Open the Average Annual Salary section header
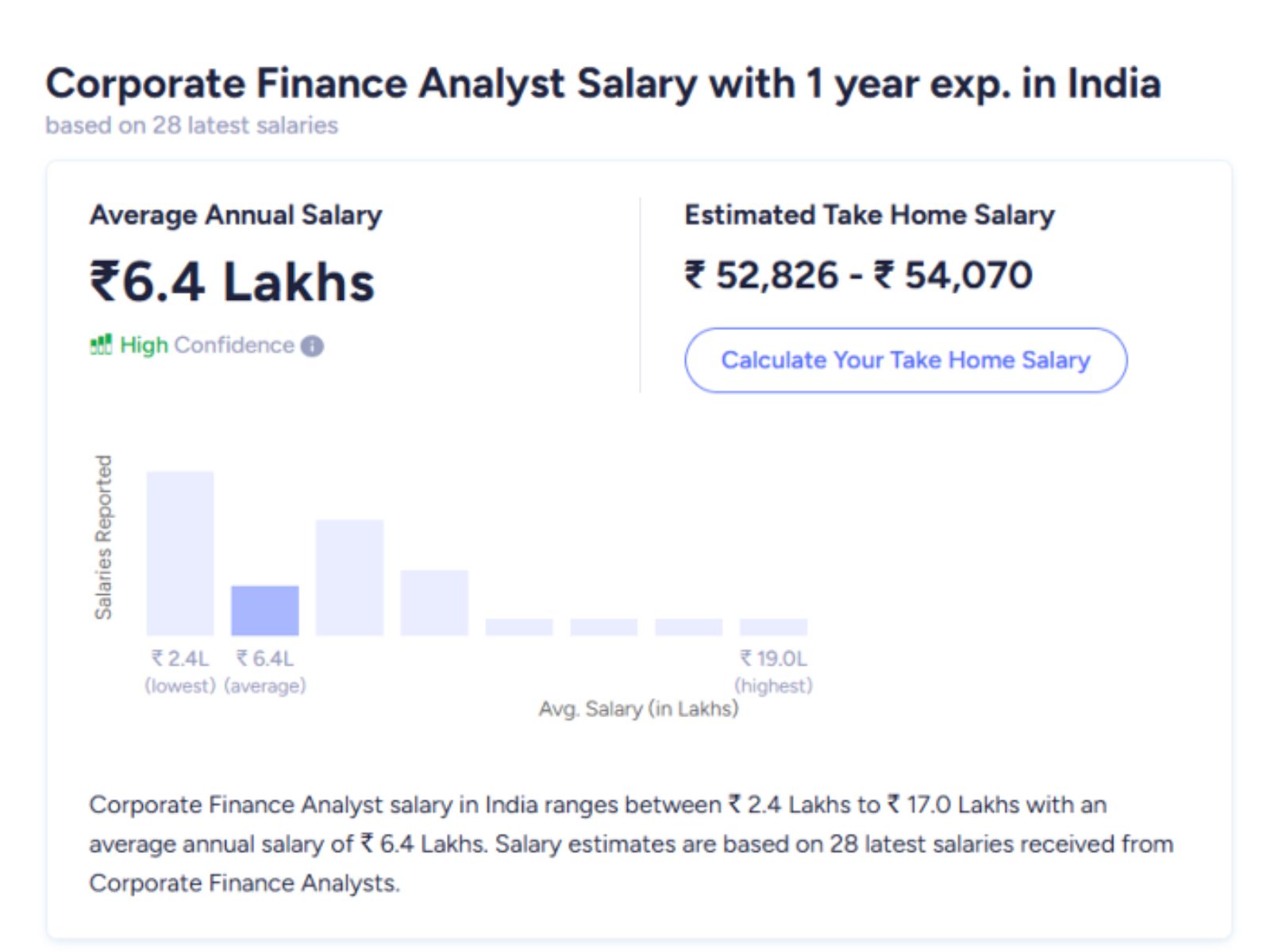Image resolution: width=1270 pixels, height=952 pixels. (x=236, y=213)
